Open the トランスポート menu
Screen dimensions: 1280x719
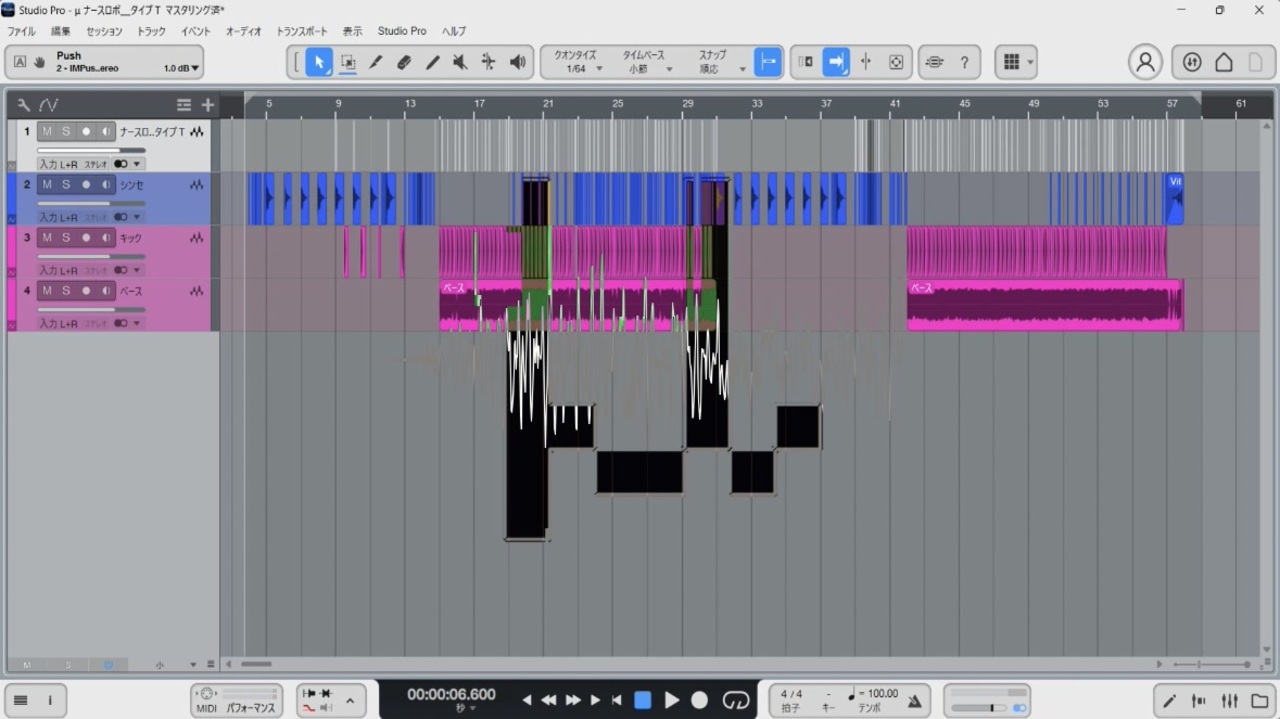(x=302, y=31)
